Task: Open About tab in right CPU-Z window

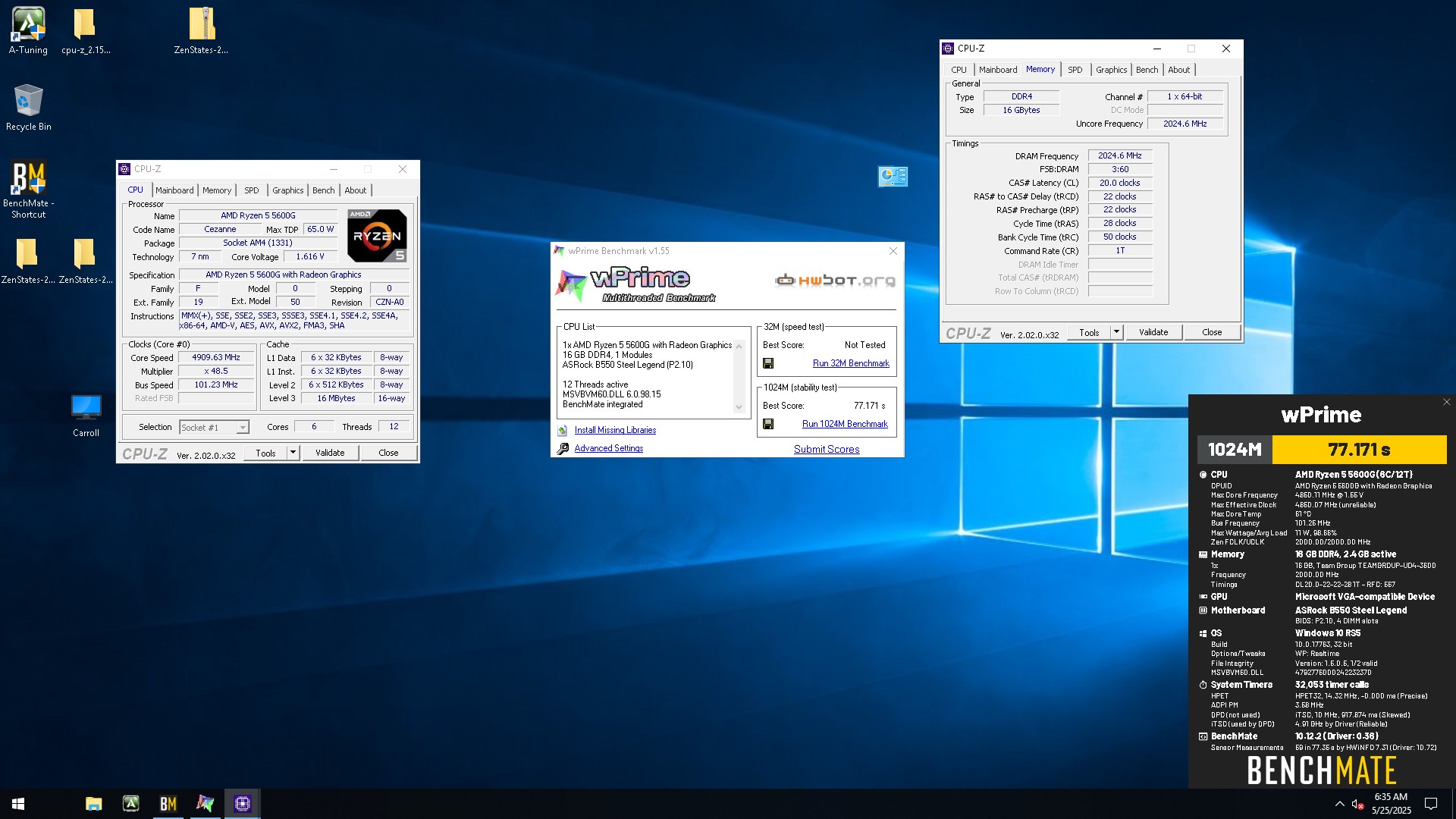Action: click(1179, 70)
